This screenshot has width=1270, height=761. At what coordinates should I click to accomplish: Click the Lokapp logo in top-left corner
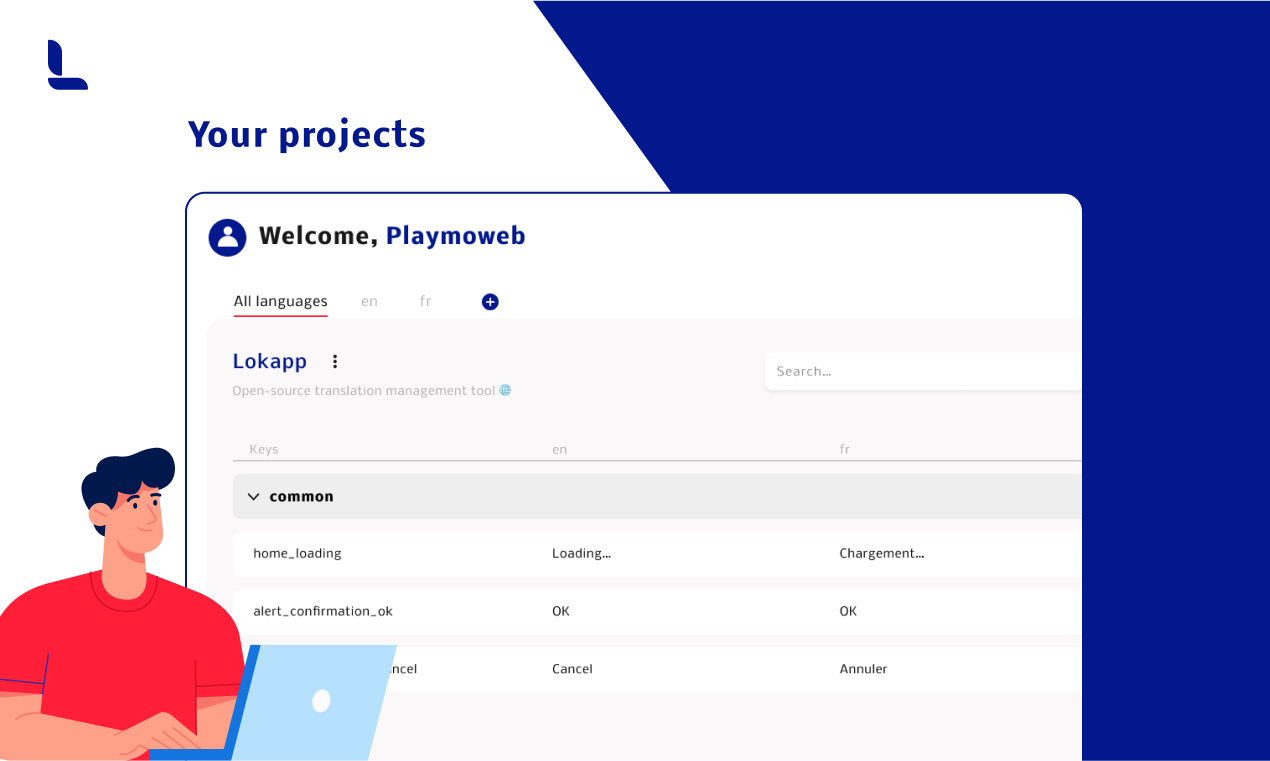pyautogui.click(x=67, y=65)
